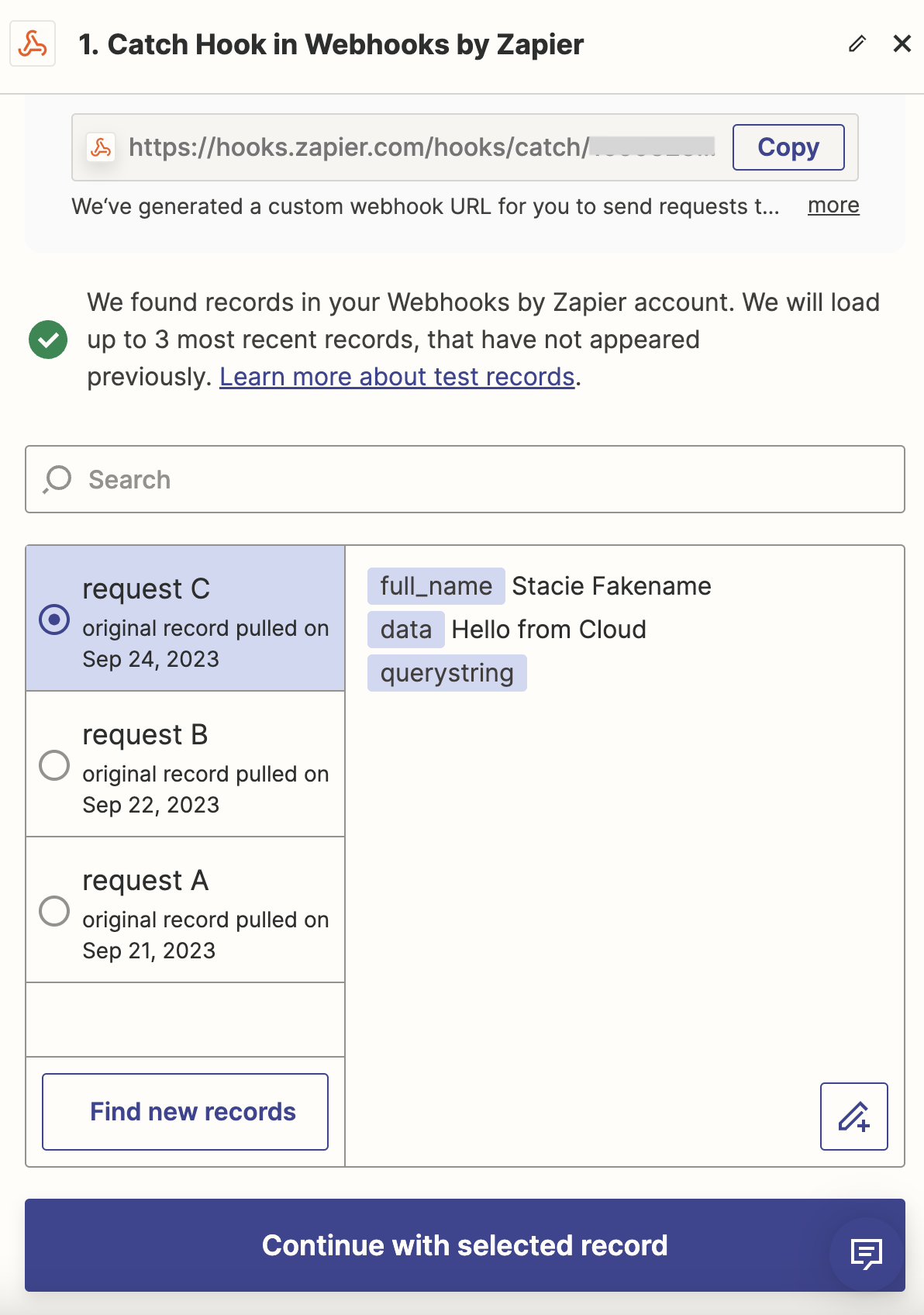This screenshot has height=1315, width=924.
Task: Select the request B radio button
Action: coord(54,765)
